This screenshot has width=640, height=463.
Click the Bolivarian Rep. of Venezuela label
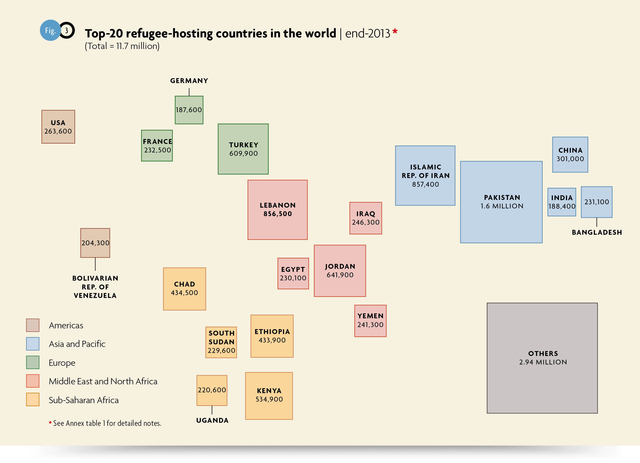(95, 287)
